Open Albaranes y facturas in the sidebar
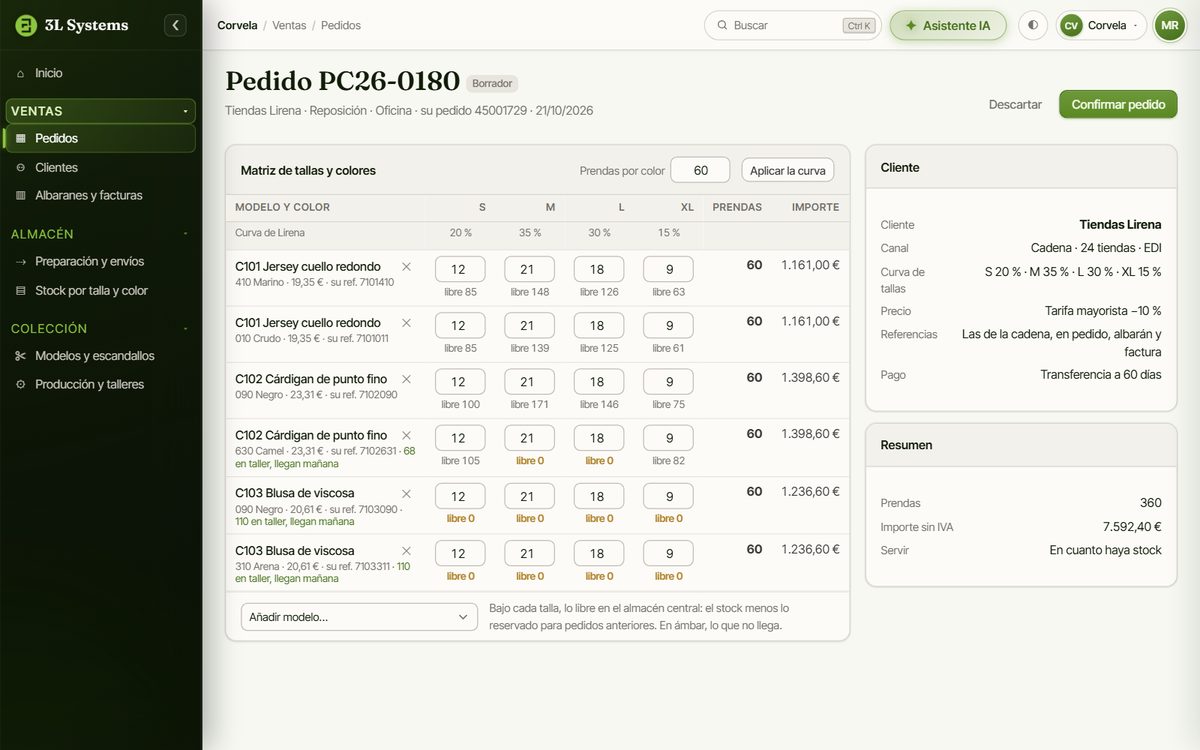The width and height of the screenshot is (1200, 750). click(101, 195)
